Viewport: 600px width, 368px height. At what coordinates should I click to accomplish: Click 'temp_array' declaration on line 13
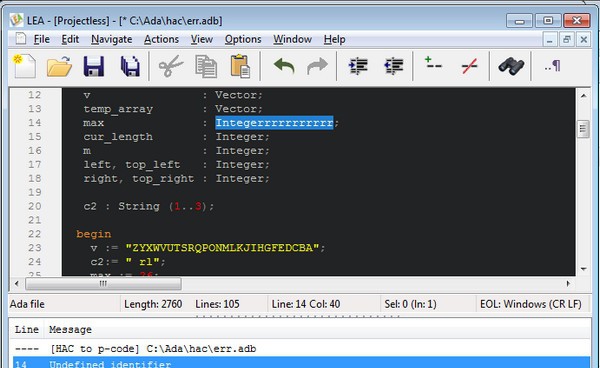(118, 109)
